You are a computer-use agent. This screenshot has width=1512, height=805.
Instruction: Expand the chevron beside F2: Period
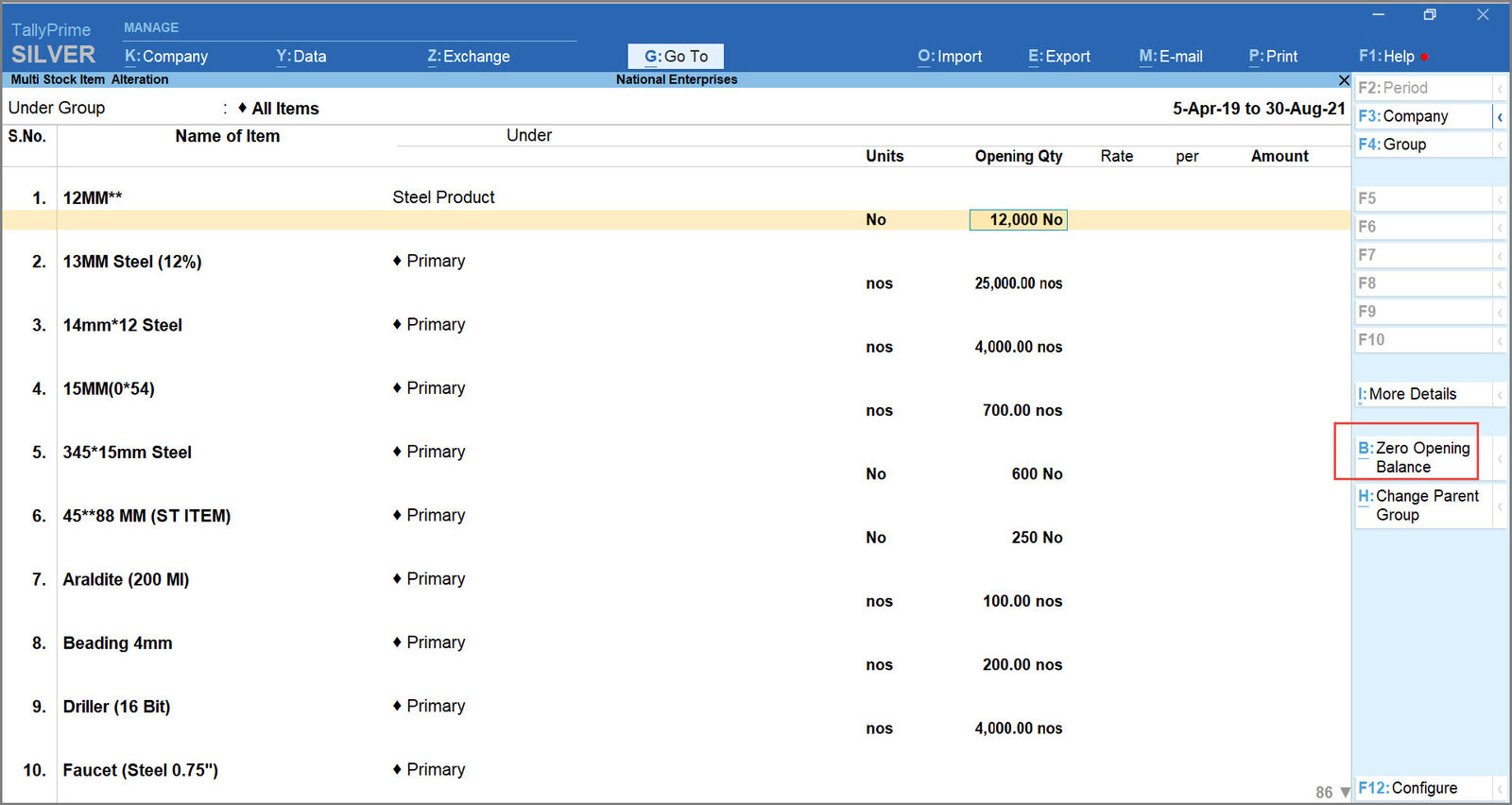(1500, 88)
